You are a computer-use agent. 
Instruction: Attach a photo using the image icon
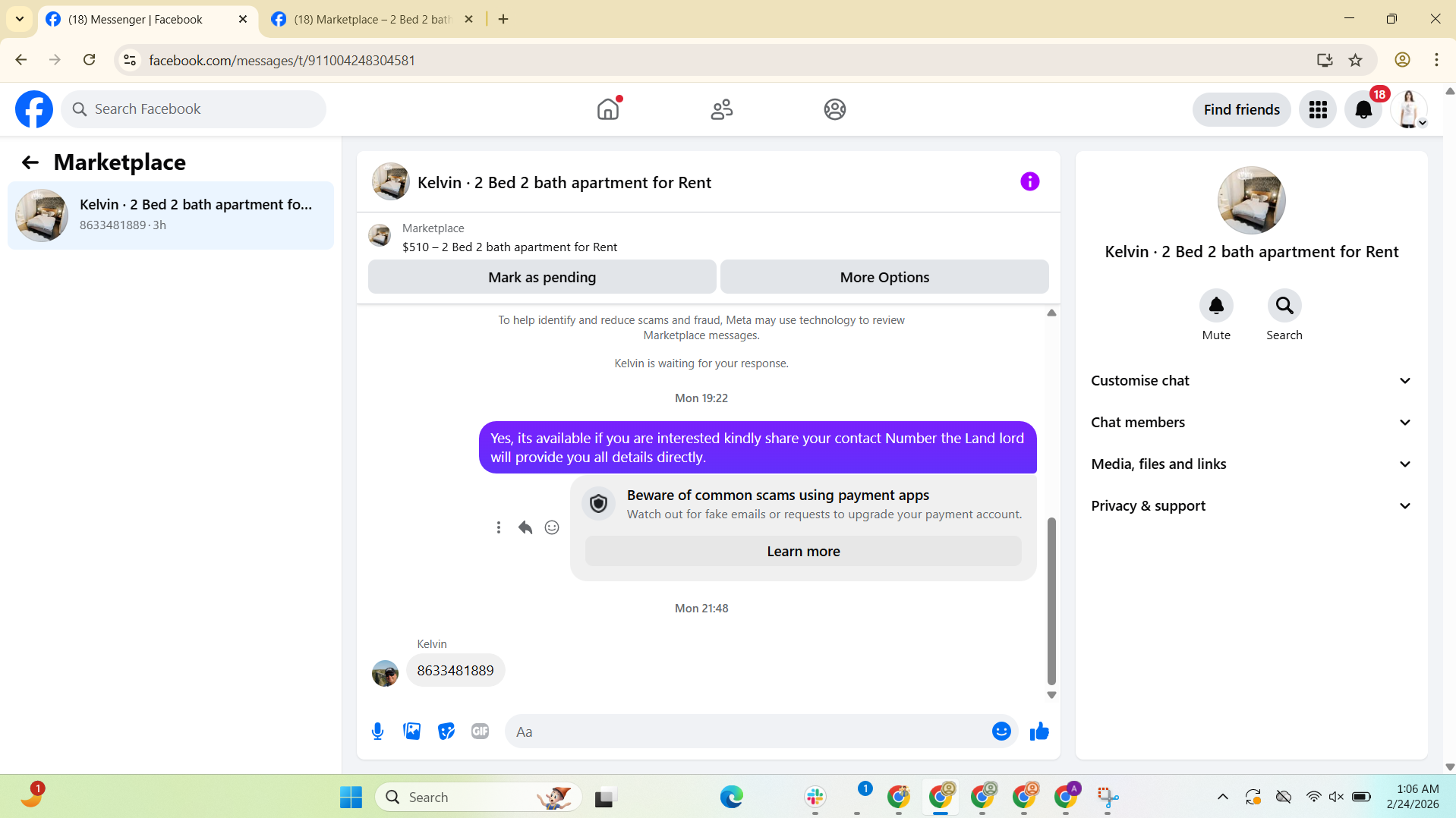pyautogui.click(x=411, y=731)
